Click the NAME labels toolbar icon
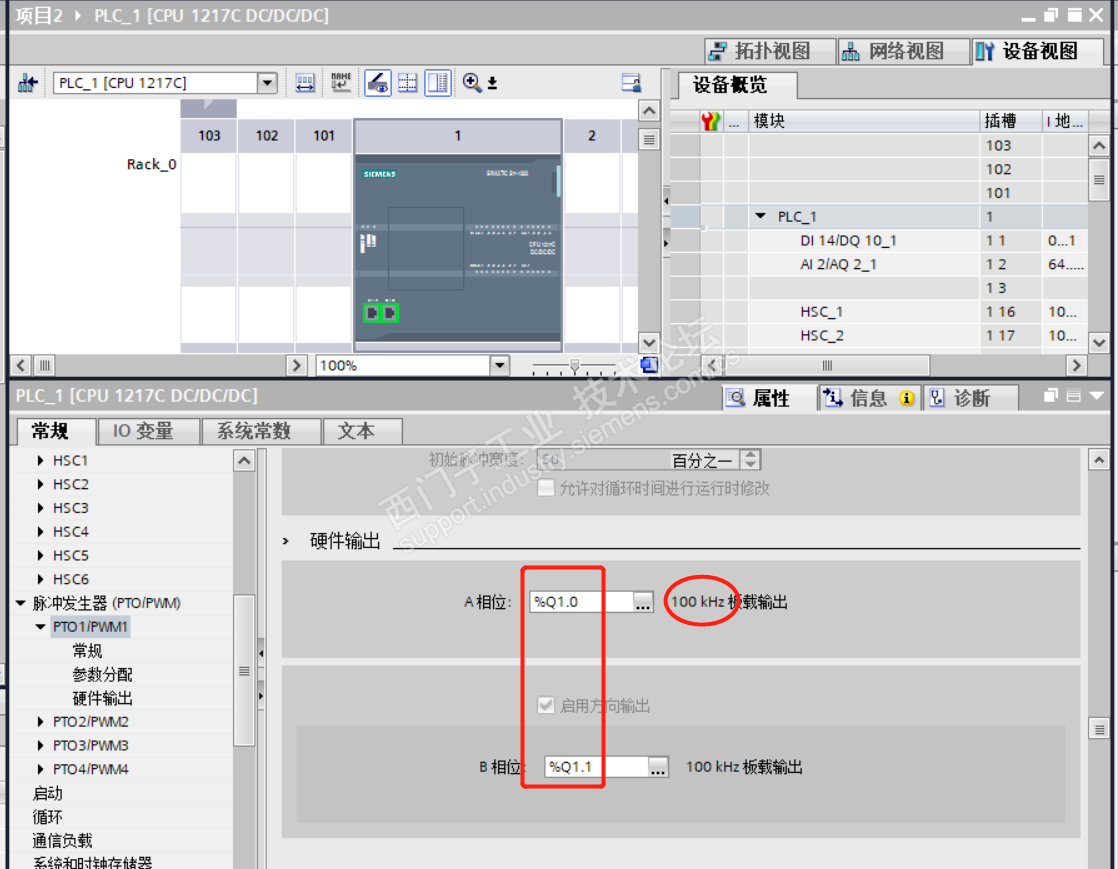Viewport: 1118px width, 869px height. coord(341,83)
